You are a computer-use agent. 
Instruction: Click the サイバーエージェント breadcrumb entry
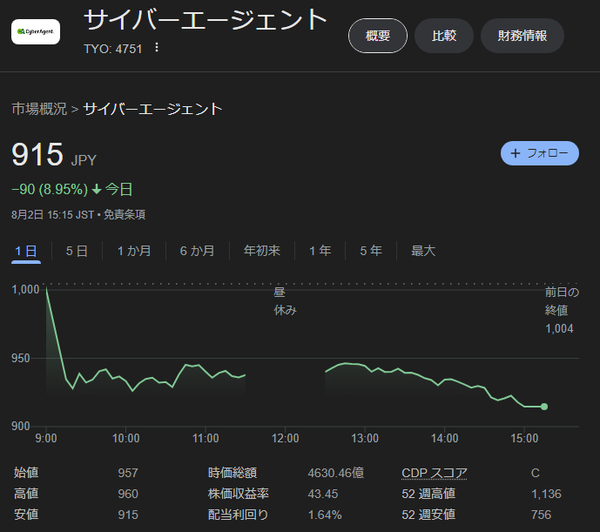click(x=153, y=109)
